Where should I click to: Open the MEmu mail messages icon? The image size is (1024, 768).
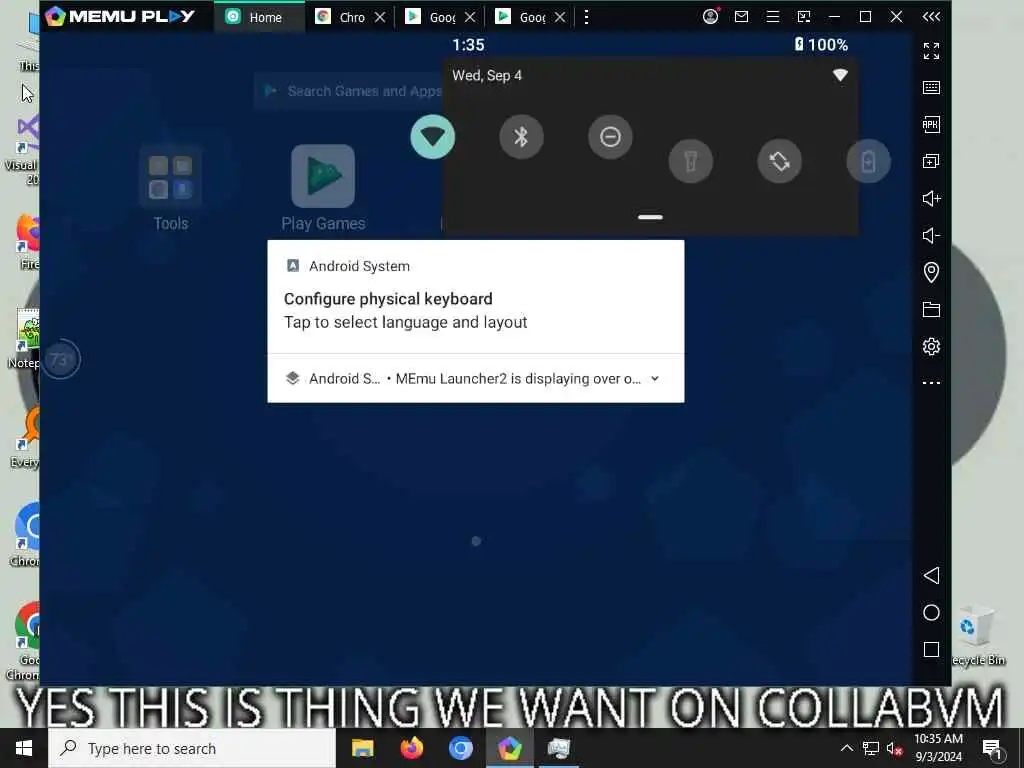(x=741, y=16)
